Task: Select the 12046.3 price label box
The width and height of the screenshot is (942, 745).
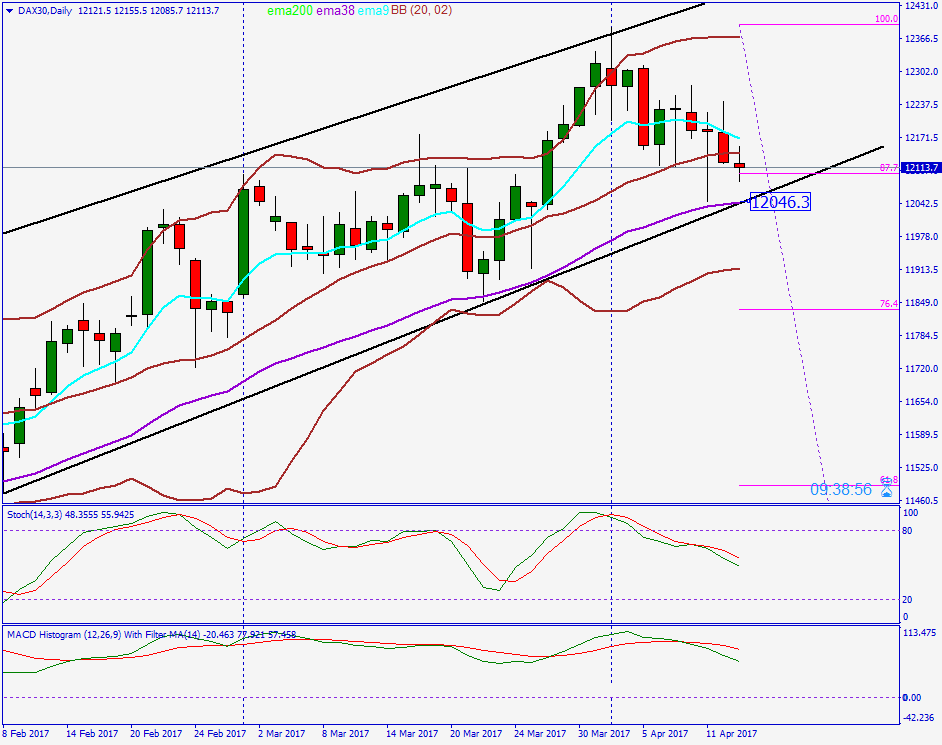Action: (781, 202)
